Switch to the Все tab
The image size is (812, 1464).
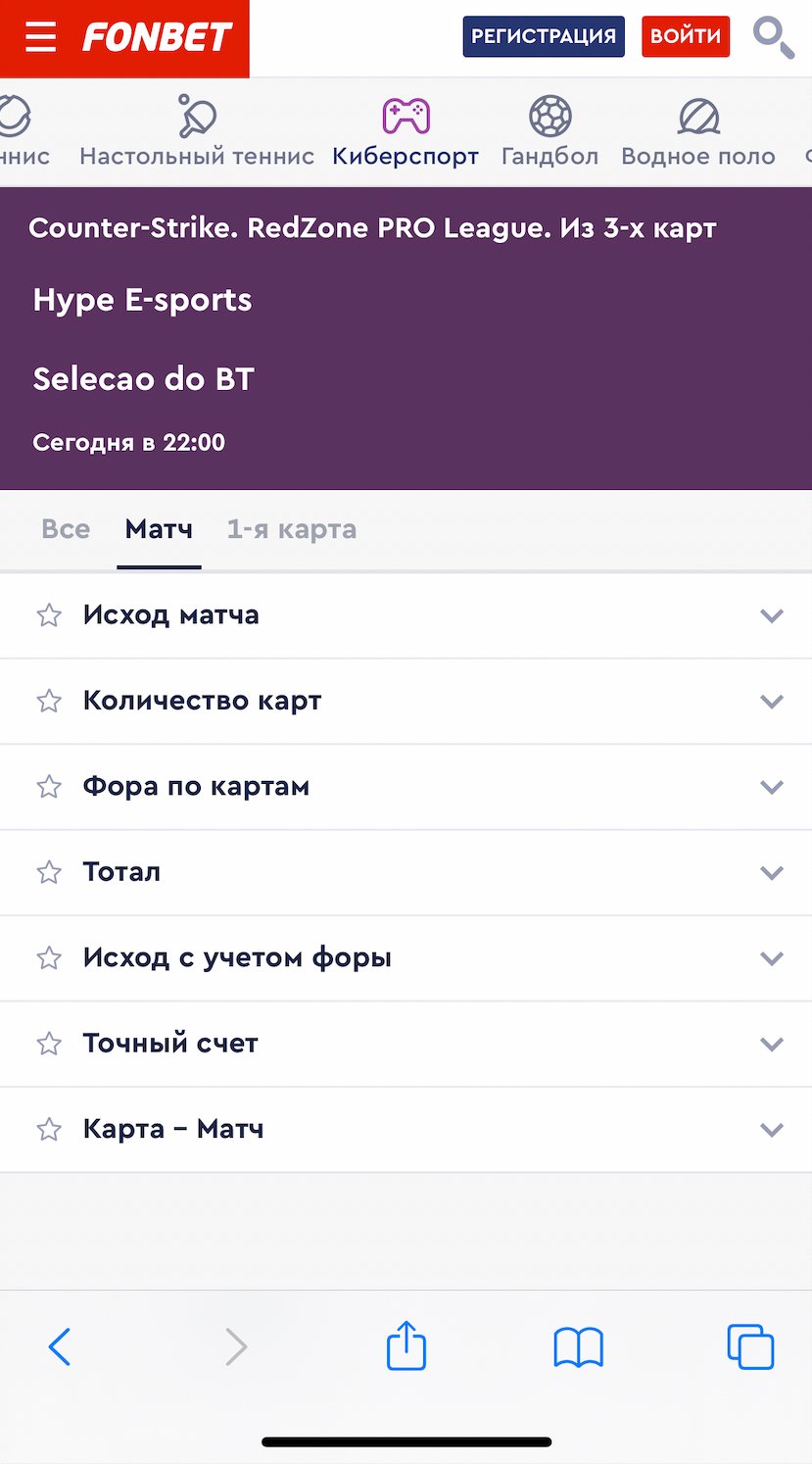click(x=66, y=529)
